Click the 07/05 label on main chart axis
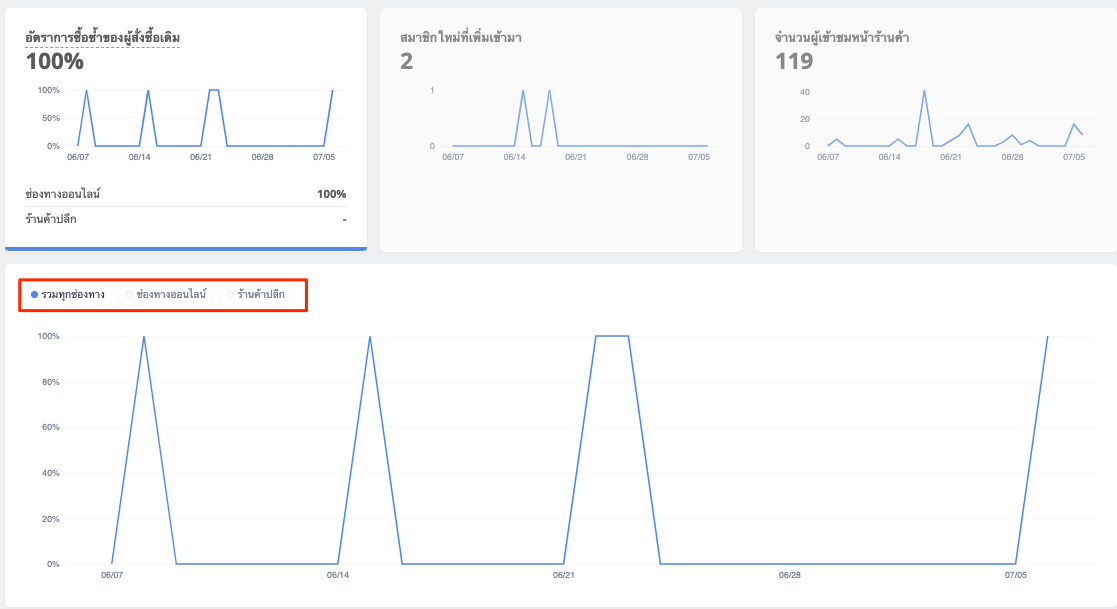1117x609 pixels. coord(1016,575)
